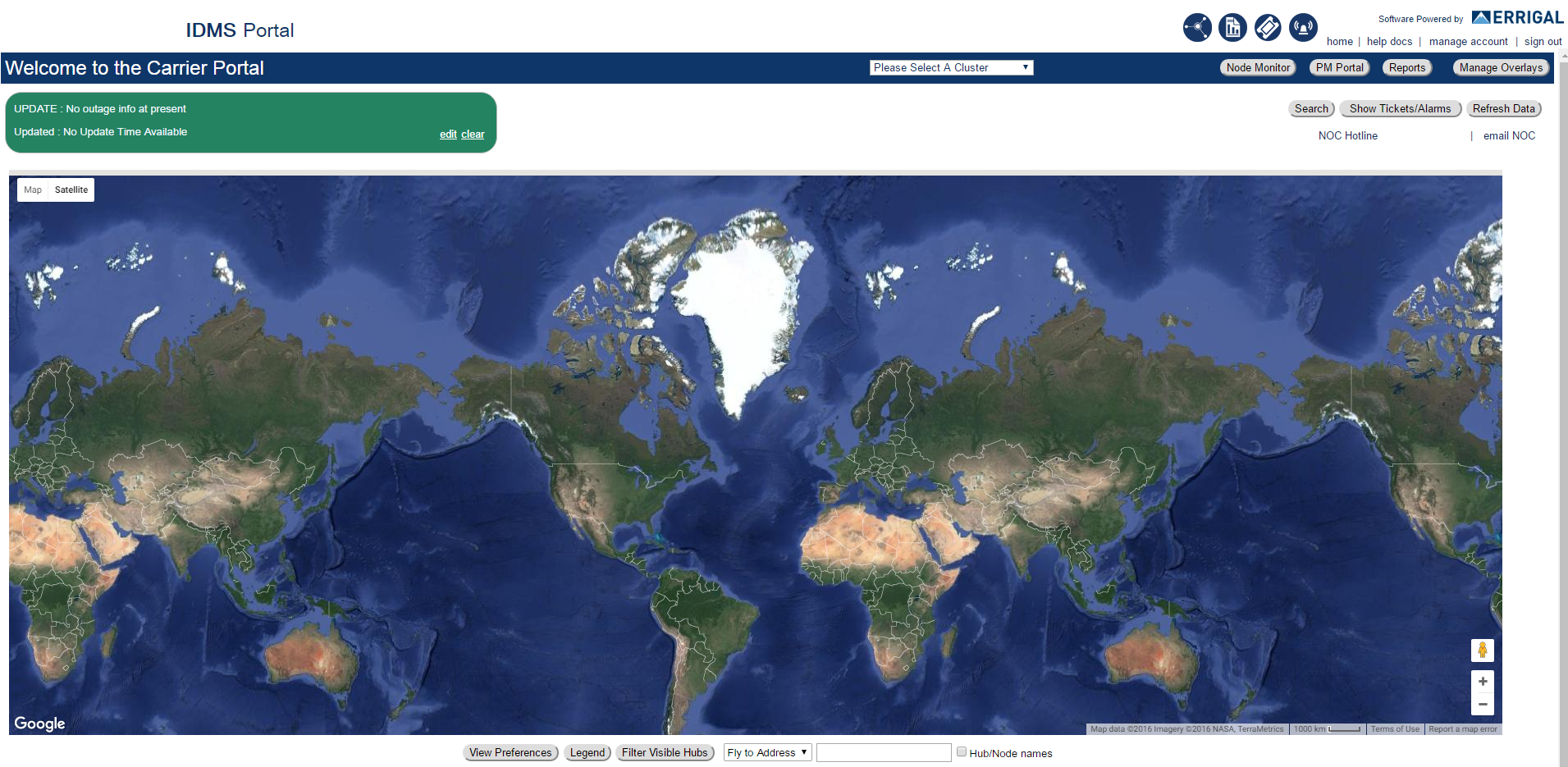Switch map to Map view

pyautogui.click(x=33, y=189)
